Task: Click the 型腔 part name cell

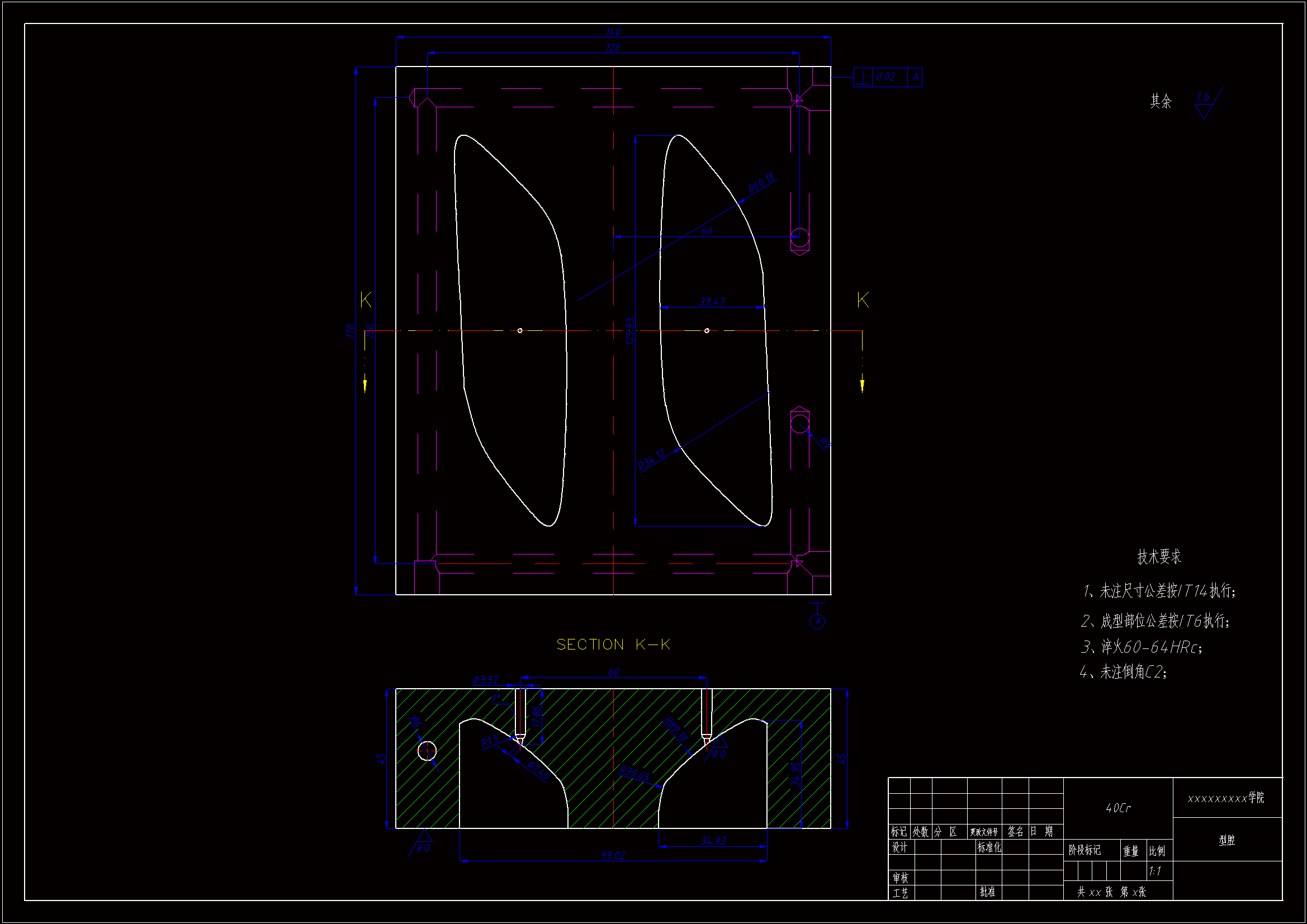Action: pyautogui.click(x=1227, y=840)
